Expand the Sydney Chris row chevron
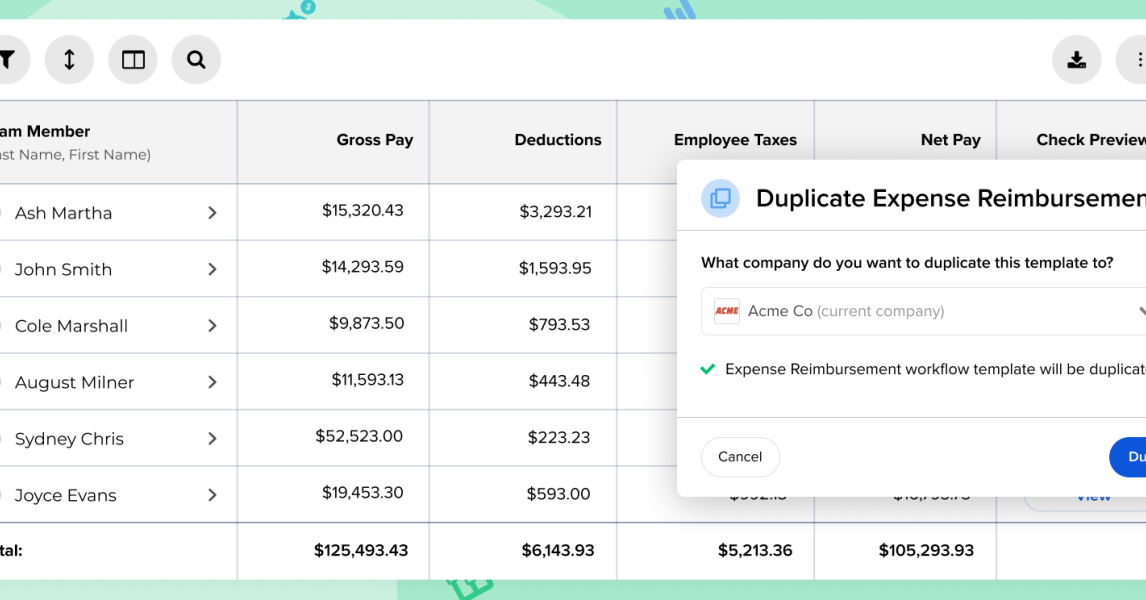This screenshot has width=1146, height=600. pyautogui.click(x=211, y=438)
